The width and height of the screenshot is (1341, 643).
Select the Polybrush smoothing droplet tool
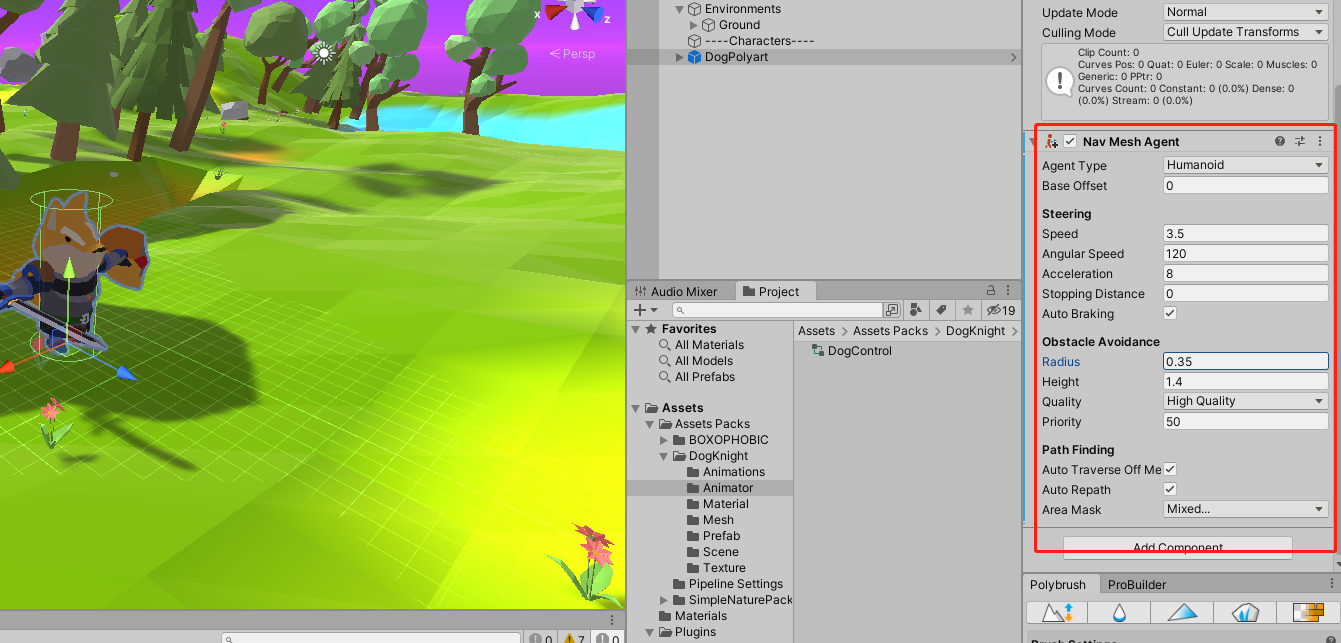coord(1118,612)
